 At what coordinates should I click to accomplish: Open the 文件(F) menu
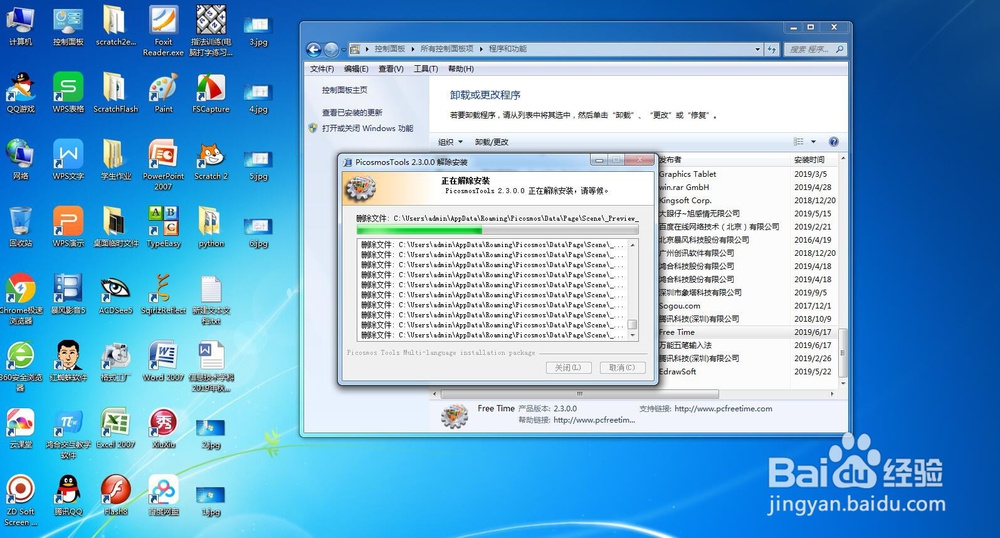[321, 69]
